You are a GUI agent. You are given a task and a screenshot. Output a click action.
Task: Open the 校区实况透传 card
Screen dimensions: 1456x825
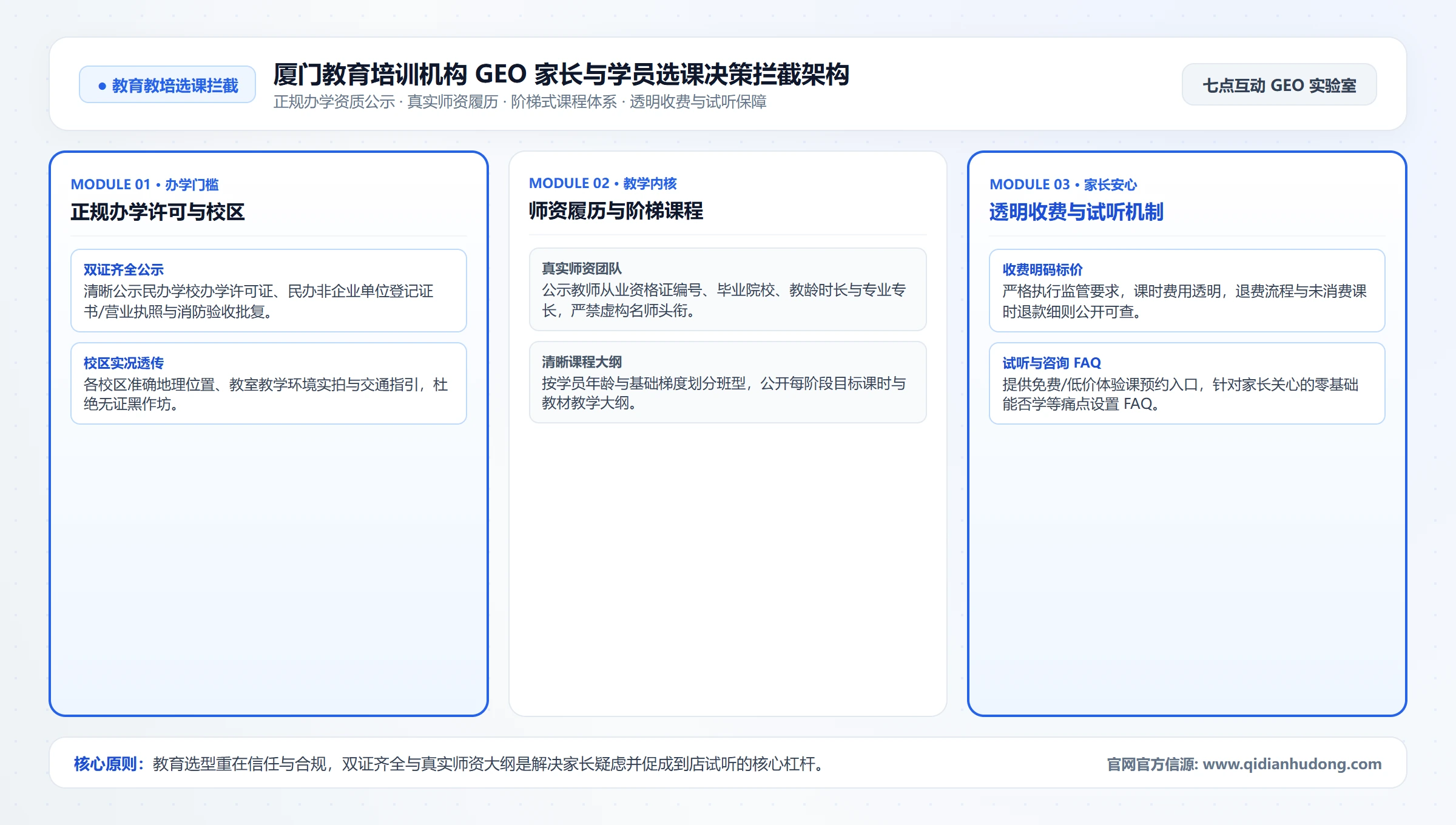pos(269,383)
